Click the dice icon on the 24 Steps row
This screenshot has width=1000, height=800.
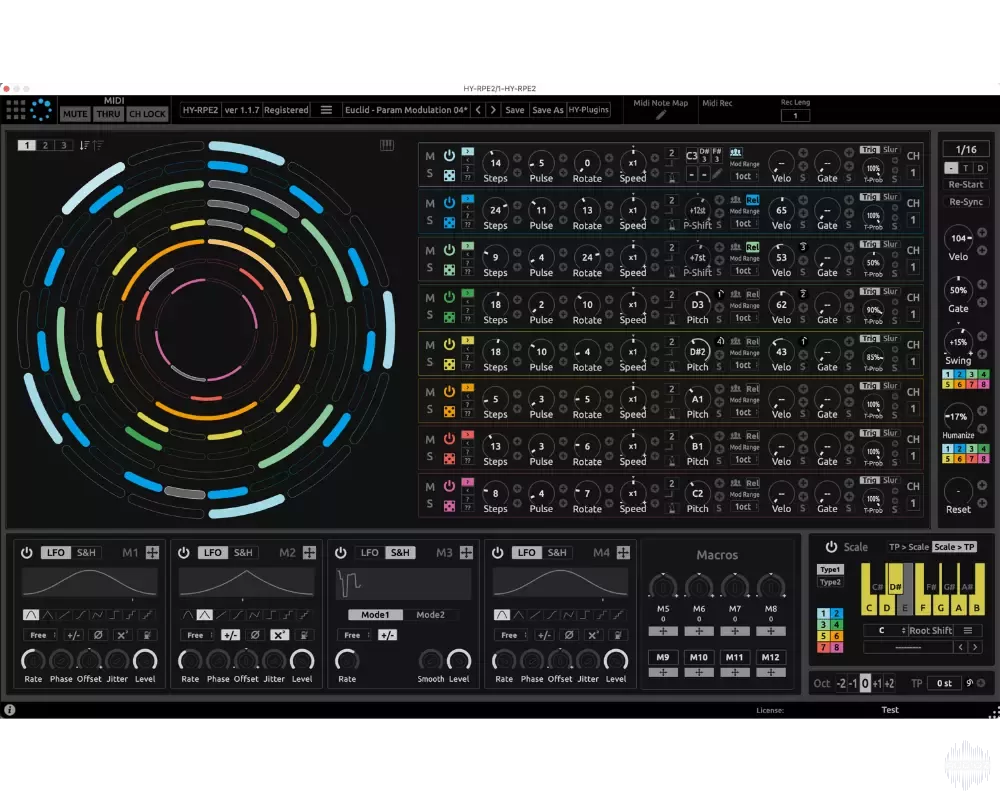(x=449, y=223)
